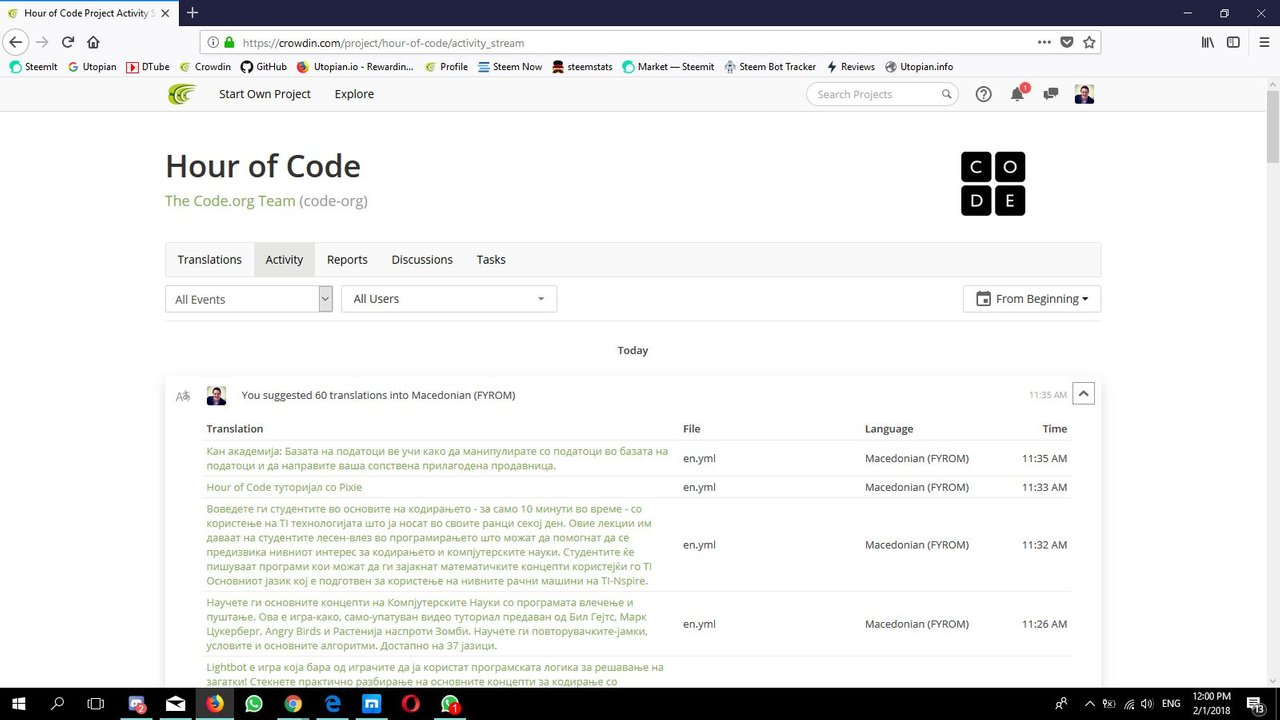
Task: Open Firefox hamburger menu
Action: tap(1262, 42)
